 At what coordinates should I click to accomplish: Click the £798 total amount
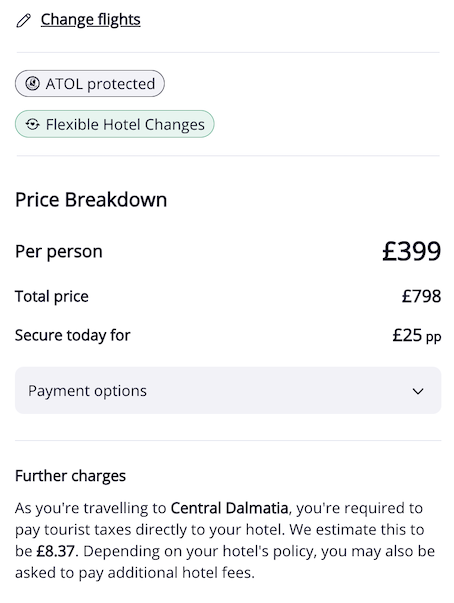coord(421,296)
